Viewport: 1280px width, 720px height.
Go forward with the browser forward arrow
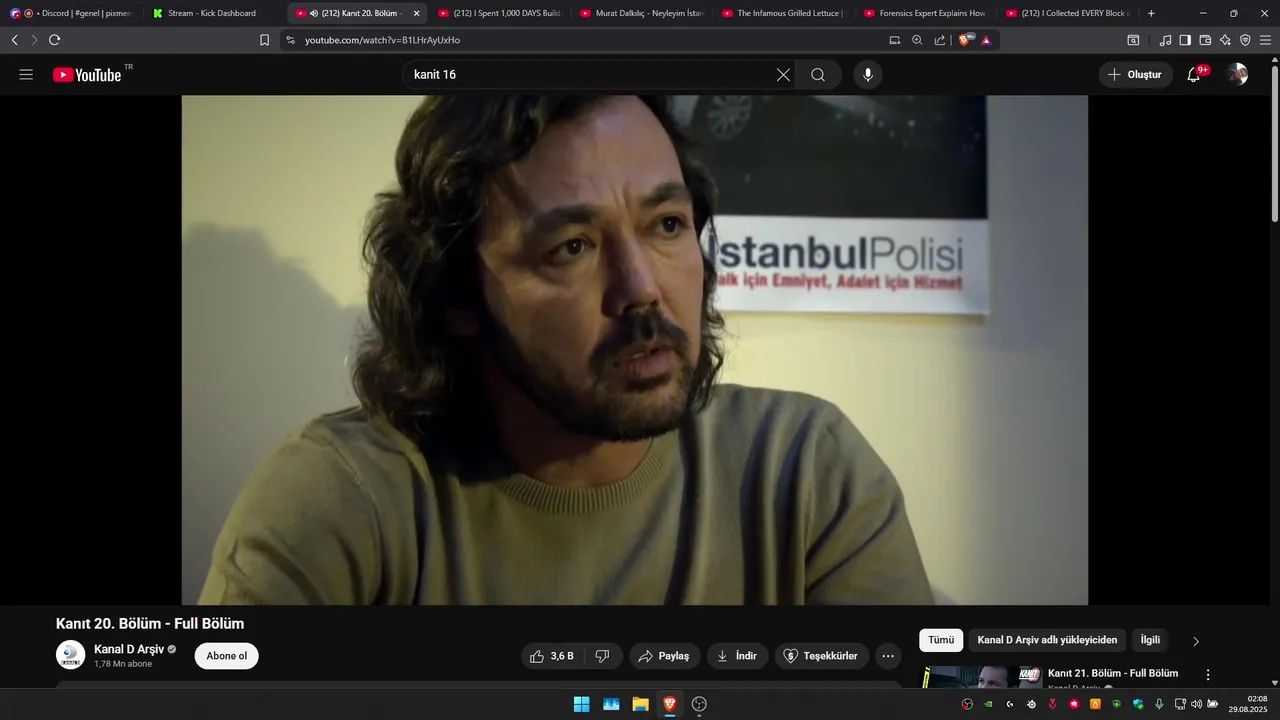(x=34, y=40)
